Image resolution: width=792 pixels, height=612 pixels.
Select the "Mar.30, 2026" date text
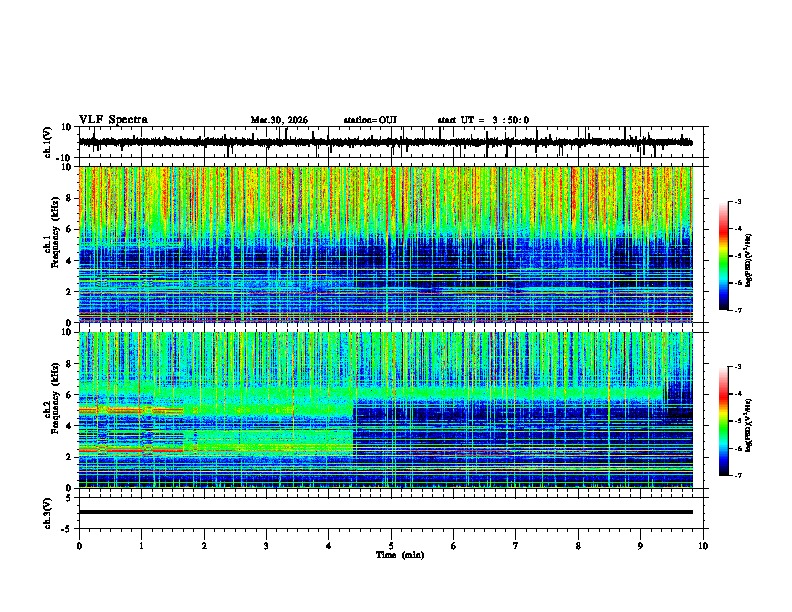click(279, 120)
